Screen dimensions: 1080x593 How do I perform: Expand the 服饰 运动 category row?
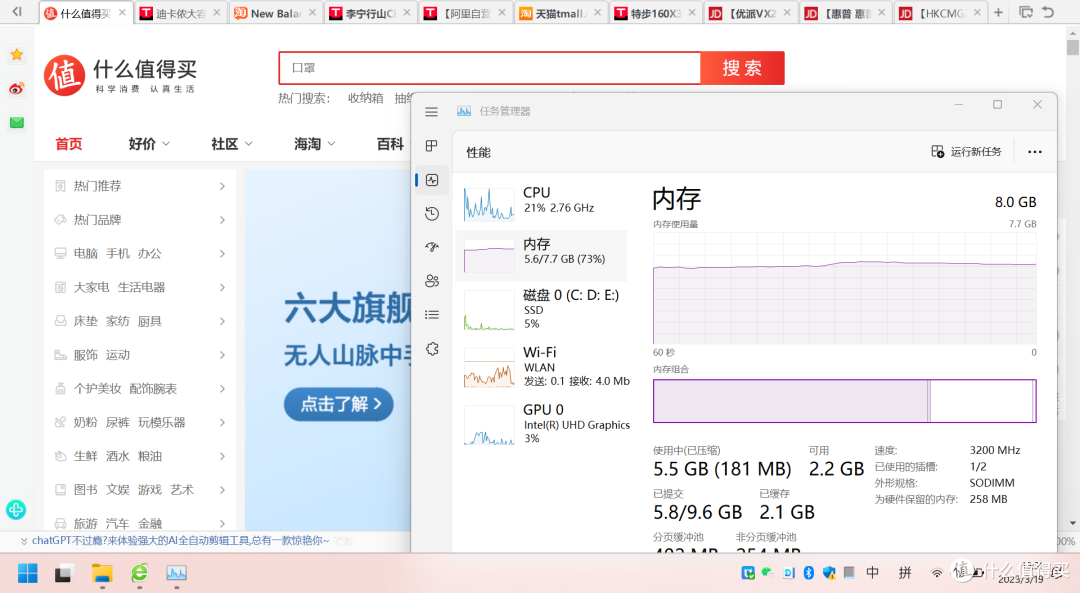[141, 355]
